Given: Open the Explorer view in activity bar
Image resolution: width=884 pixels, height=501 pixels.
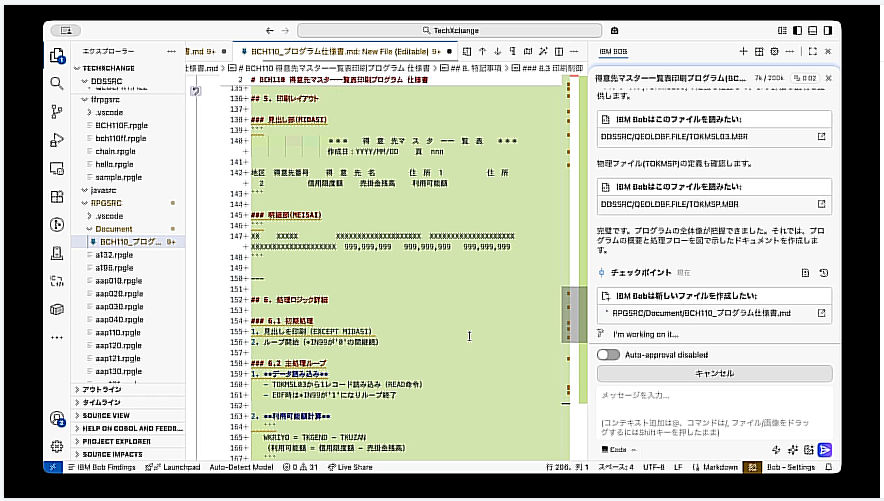Looking at the screenshot, I should (x=57, y=55).
